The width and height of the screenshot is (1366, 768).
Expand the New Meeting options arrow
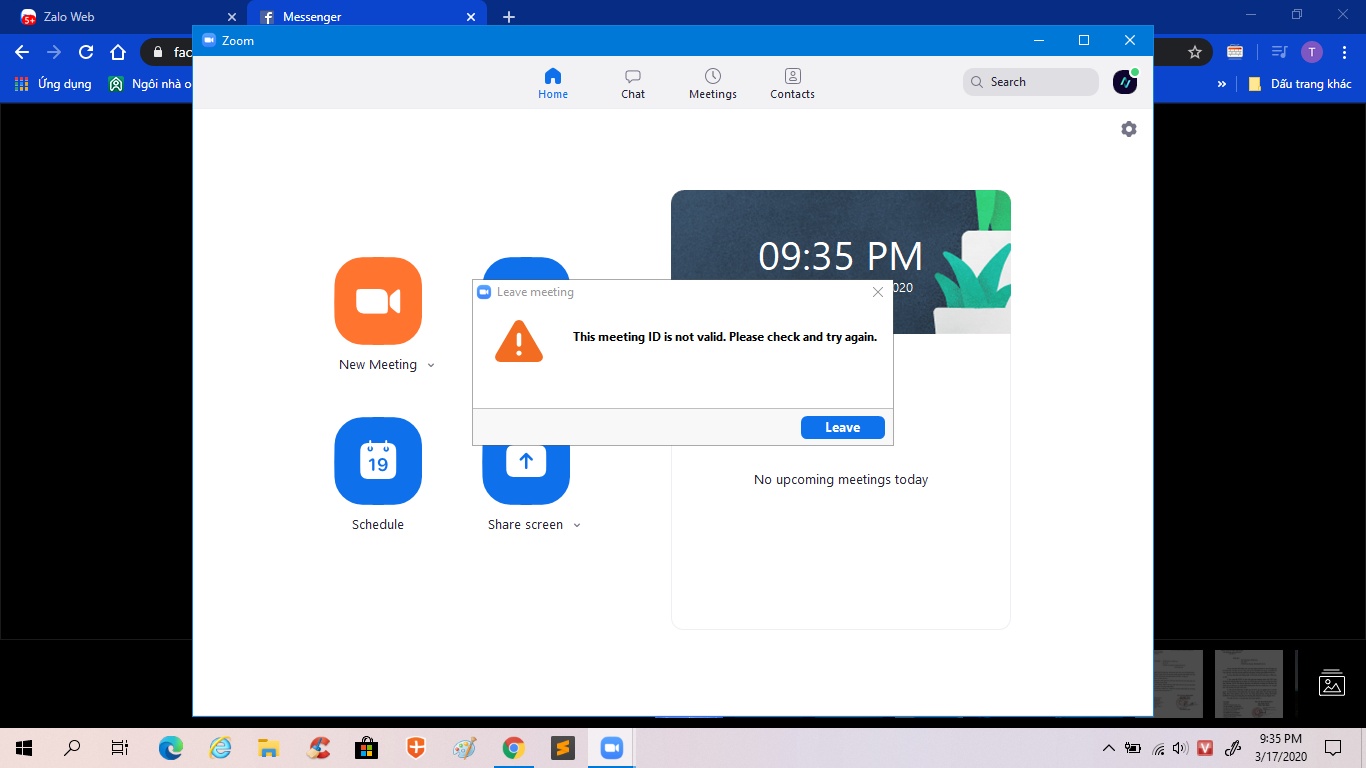pyautogui.click(x=431, y=365)
